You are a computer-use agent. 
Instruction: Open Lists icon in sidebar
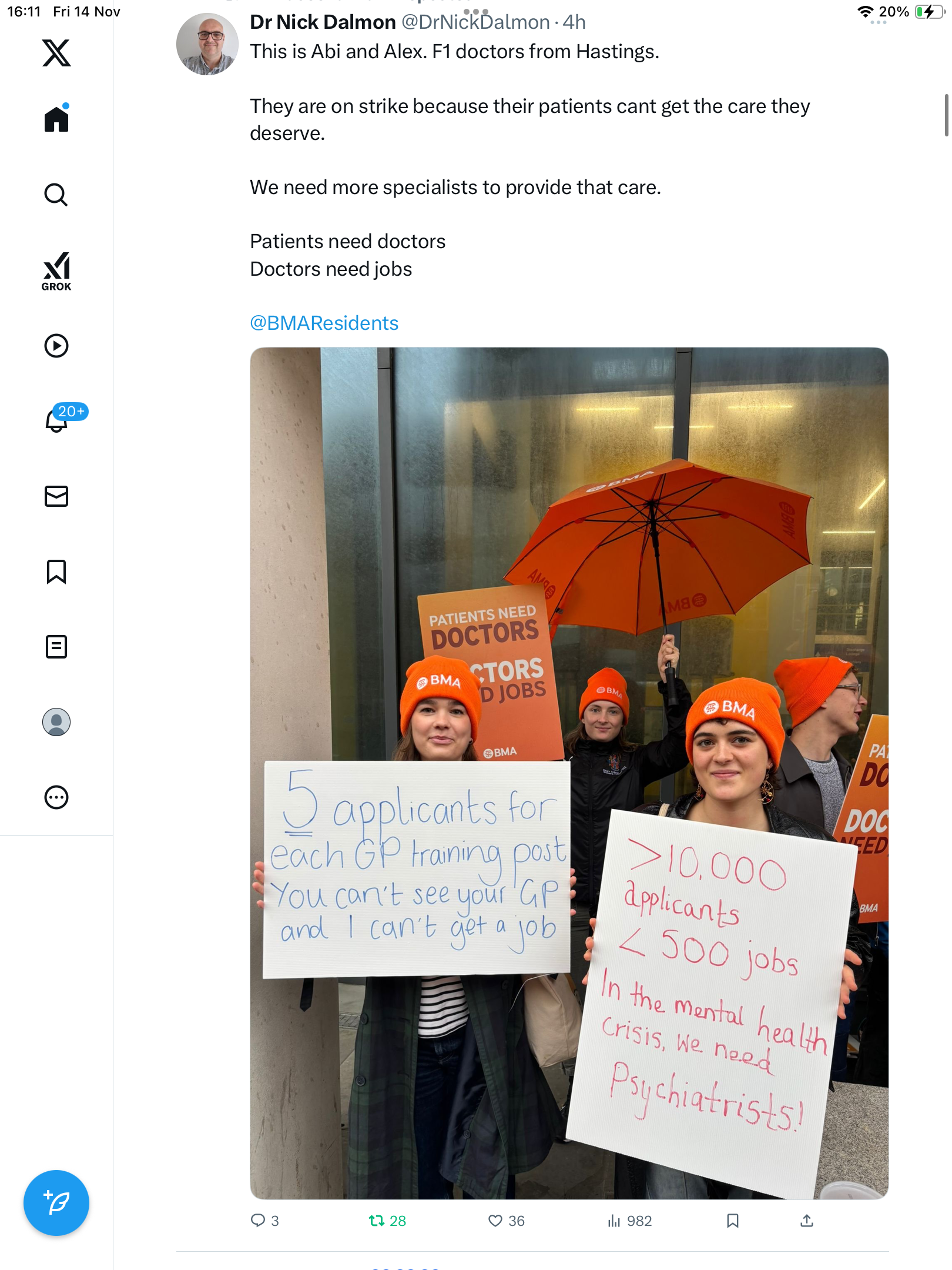[x=56, y=647]
